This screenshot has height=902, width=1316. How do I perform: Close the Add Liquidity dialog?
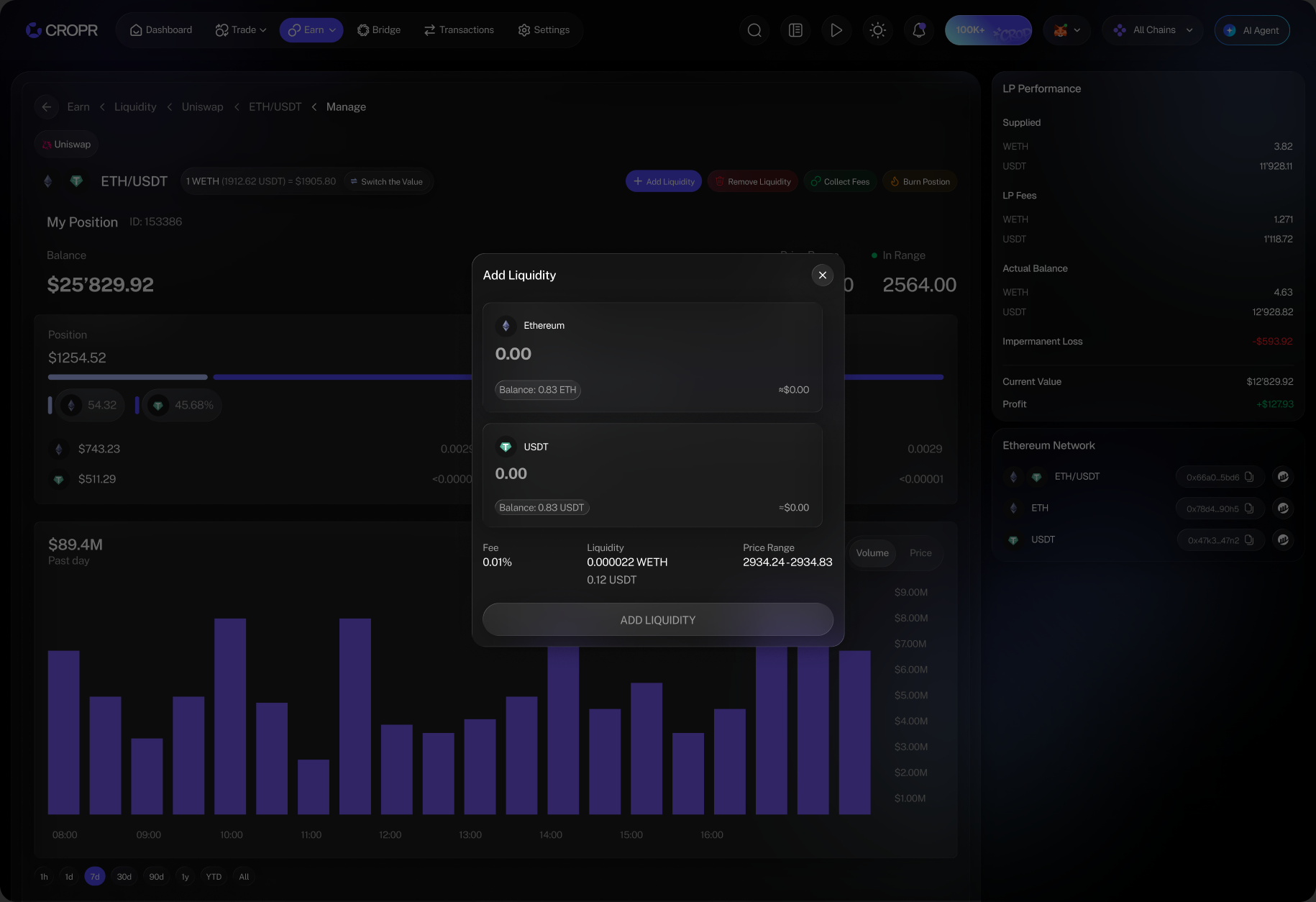(x=823, y=275)
